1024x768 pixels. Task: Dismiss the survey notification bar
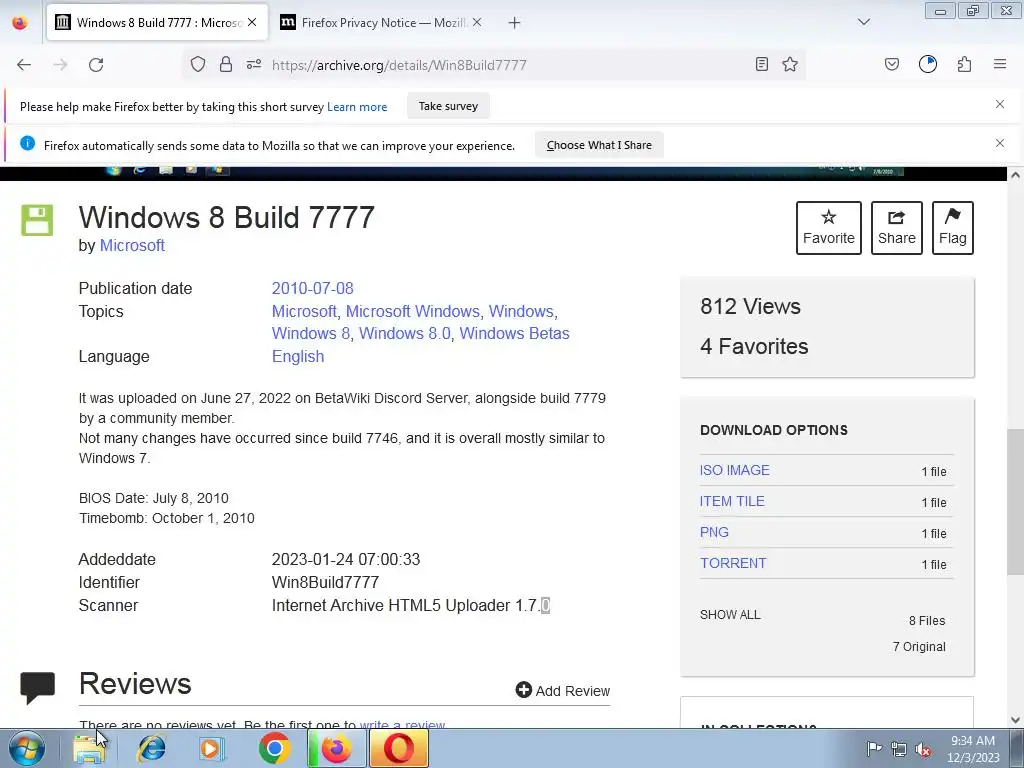pyautogui.click(x=1000, y=104)
